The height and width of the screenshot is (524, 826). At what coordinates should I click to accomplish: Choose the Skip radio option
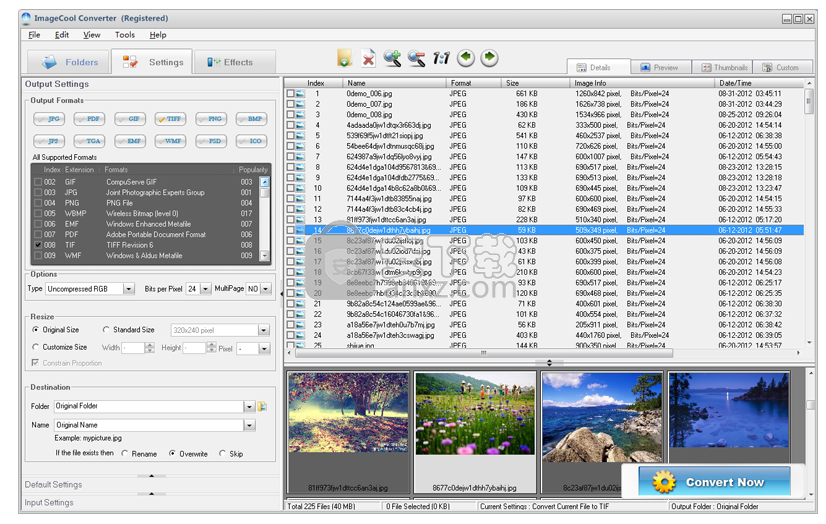222,453
